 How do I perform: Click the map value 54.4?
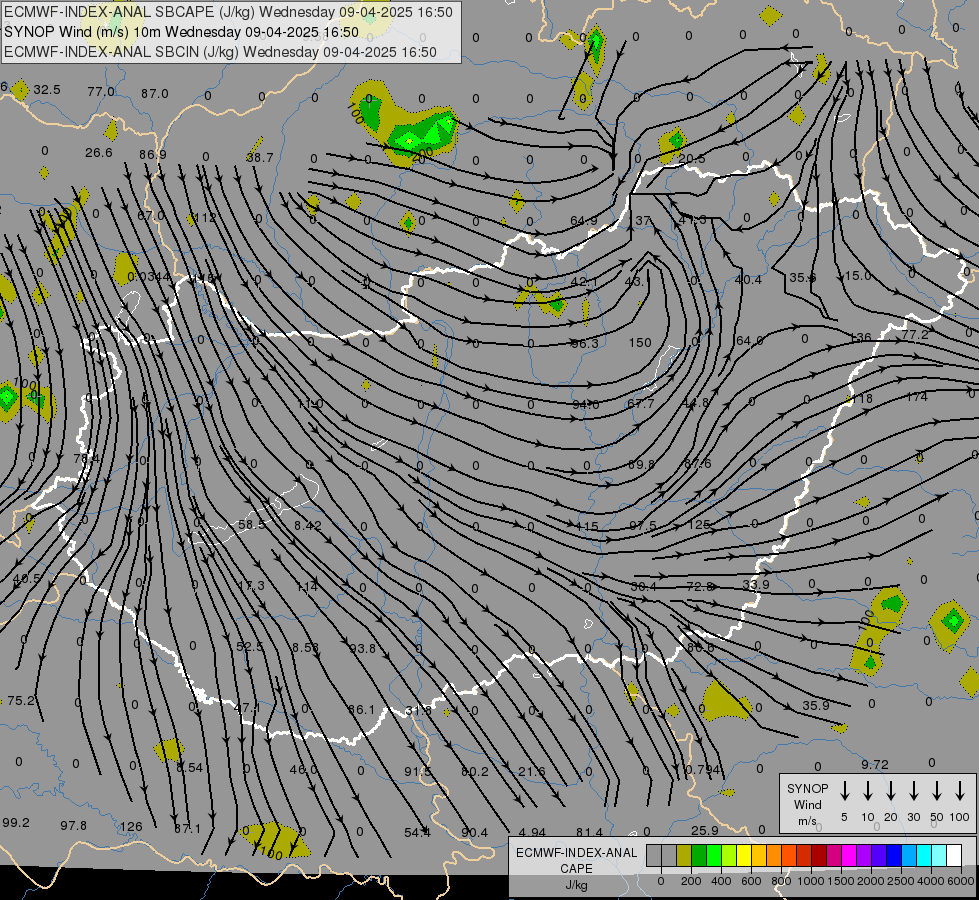tap(417, 833)
